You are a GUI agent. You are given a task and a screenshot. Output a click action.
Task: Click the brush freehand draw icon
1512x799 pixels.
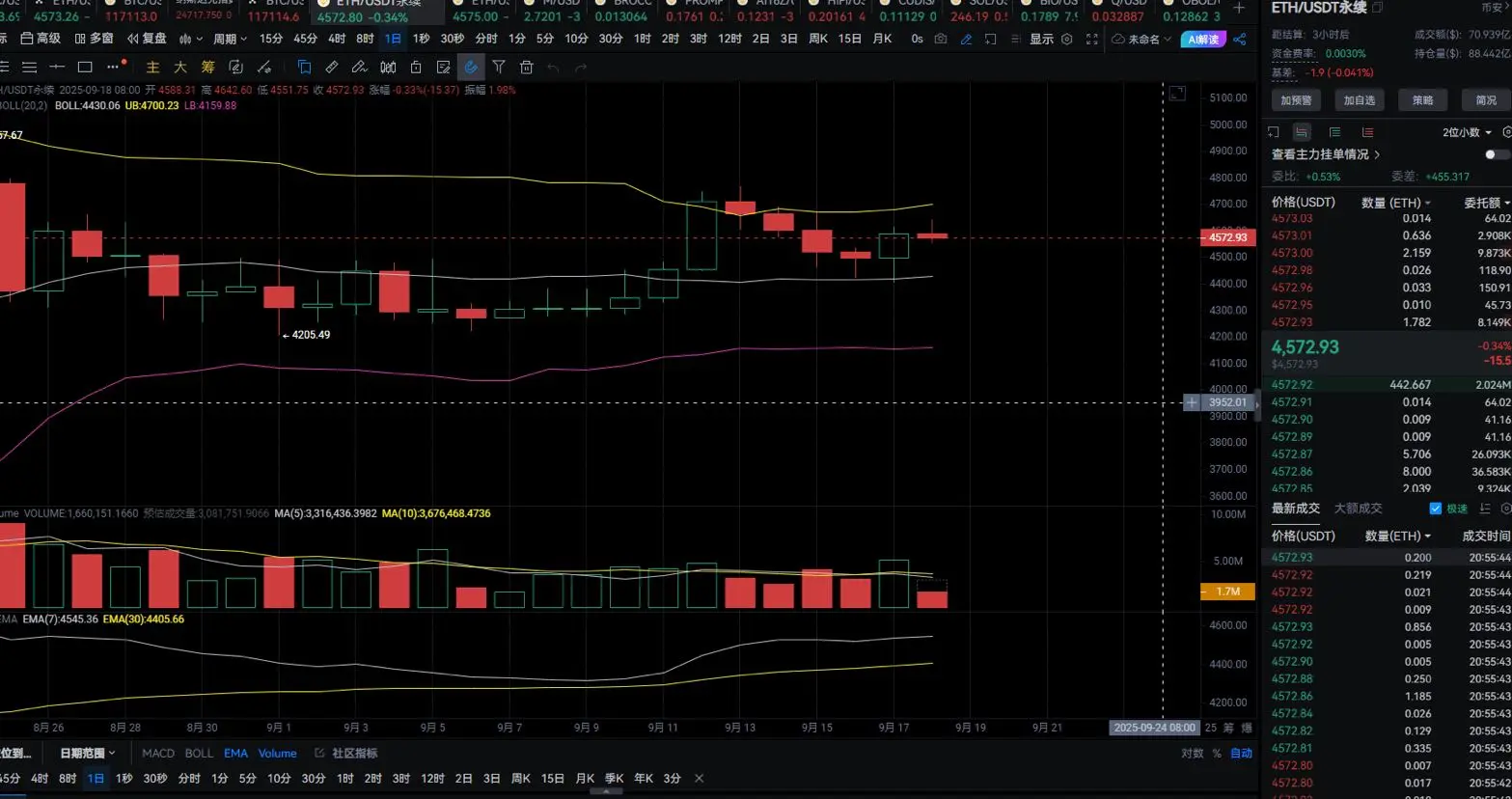[x=359, y=67]
